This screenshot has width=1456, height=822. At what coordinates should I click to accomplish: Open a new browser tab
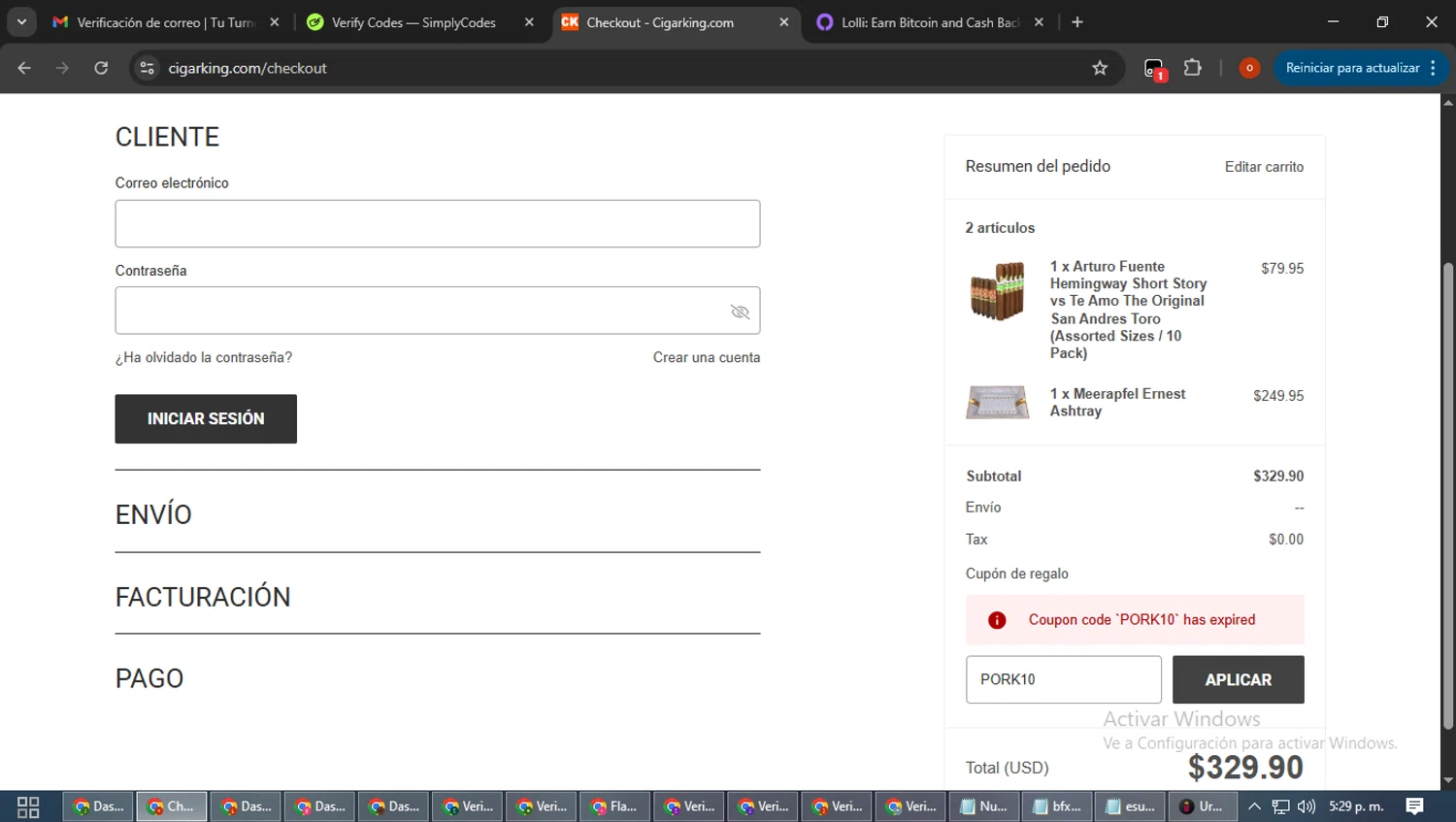pyautogui.click(x=1077, y=22)
